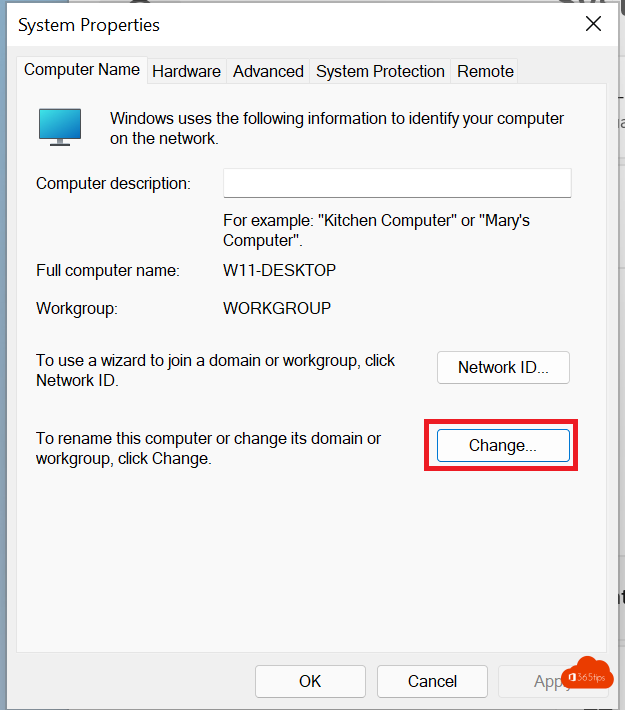The width and height of the screenshot is (625, 710).
Task: Click the WORKGROUP value text
Action: pyautogui.click(x=277, y=308)
